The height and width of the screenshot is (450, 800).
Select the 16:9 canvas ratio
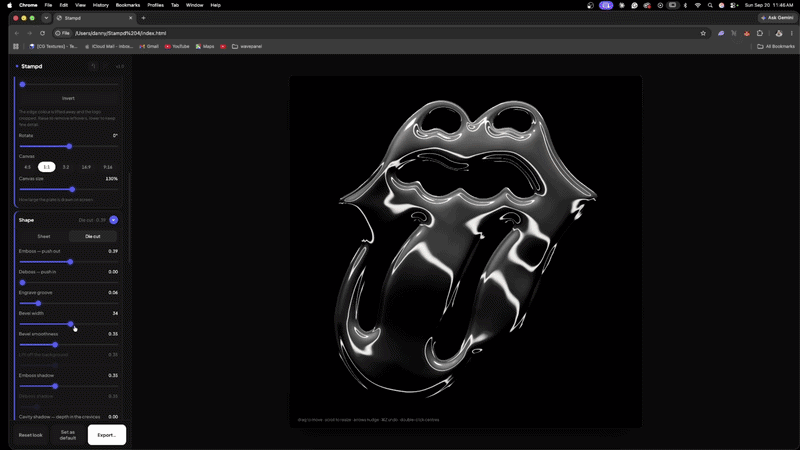[x=86, y=167]
